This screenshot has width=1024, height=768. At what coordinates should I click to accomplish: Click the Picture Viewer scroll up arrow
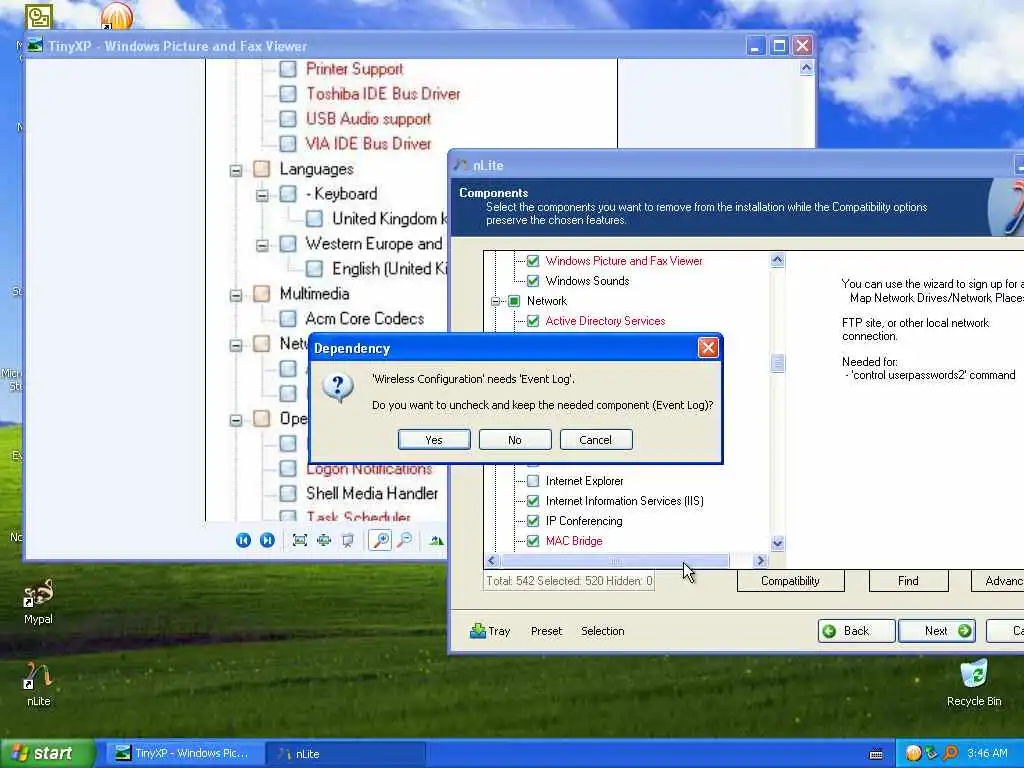807,68
